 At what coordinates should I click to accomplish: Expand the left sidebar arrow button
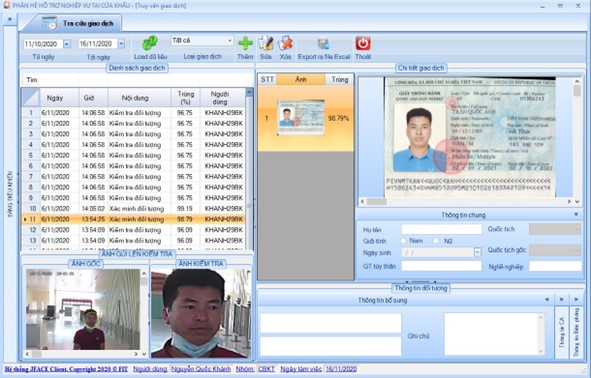tap(10, 19)
